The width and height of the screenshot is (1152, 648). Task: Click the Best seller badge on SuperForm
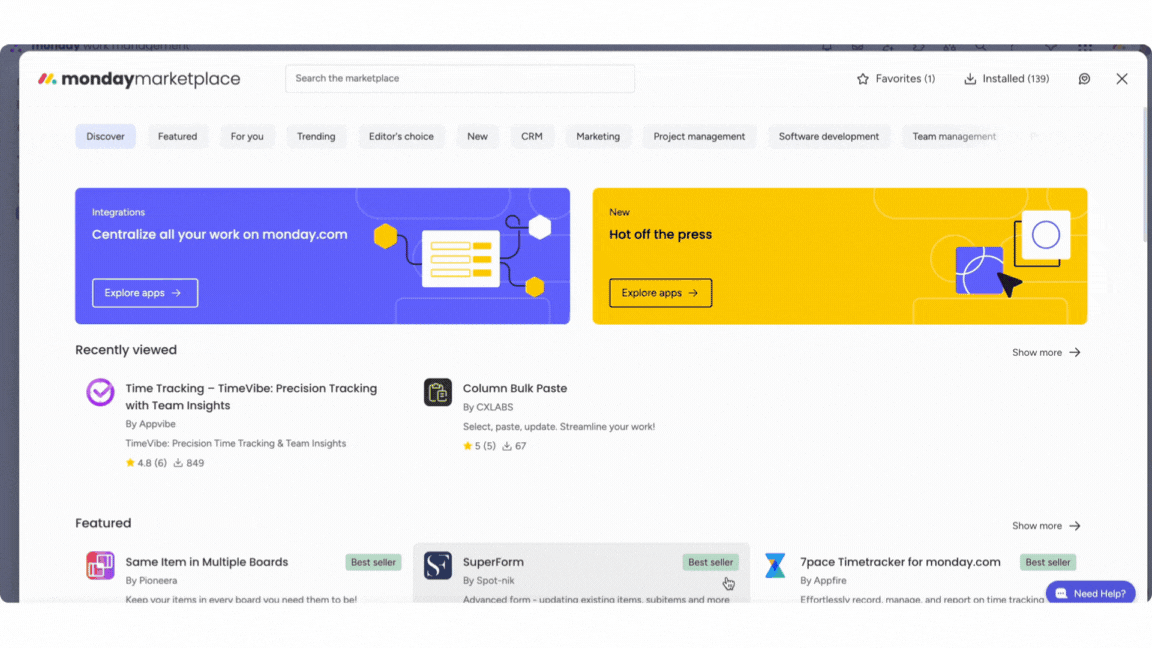(x=710, y=562)
